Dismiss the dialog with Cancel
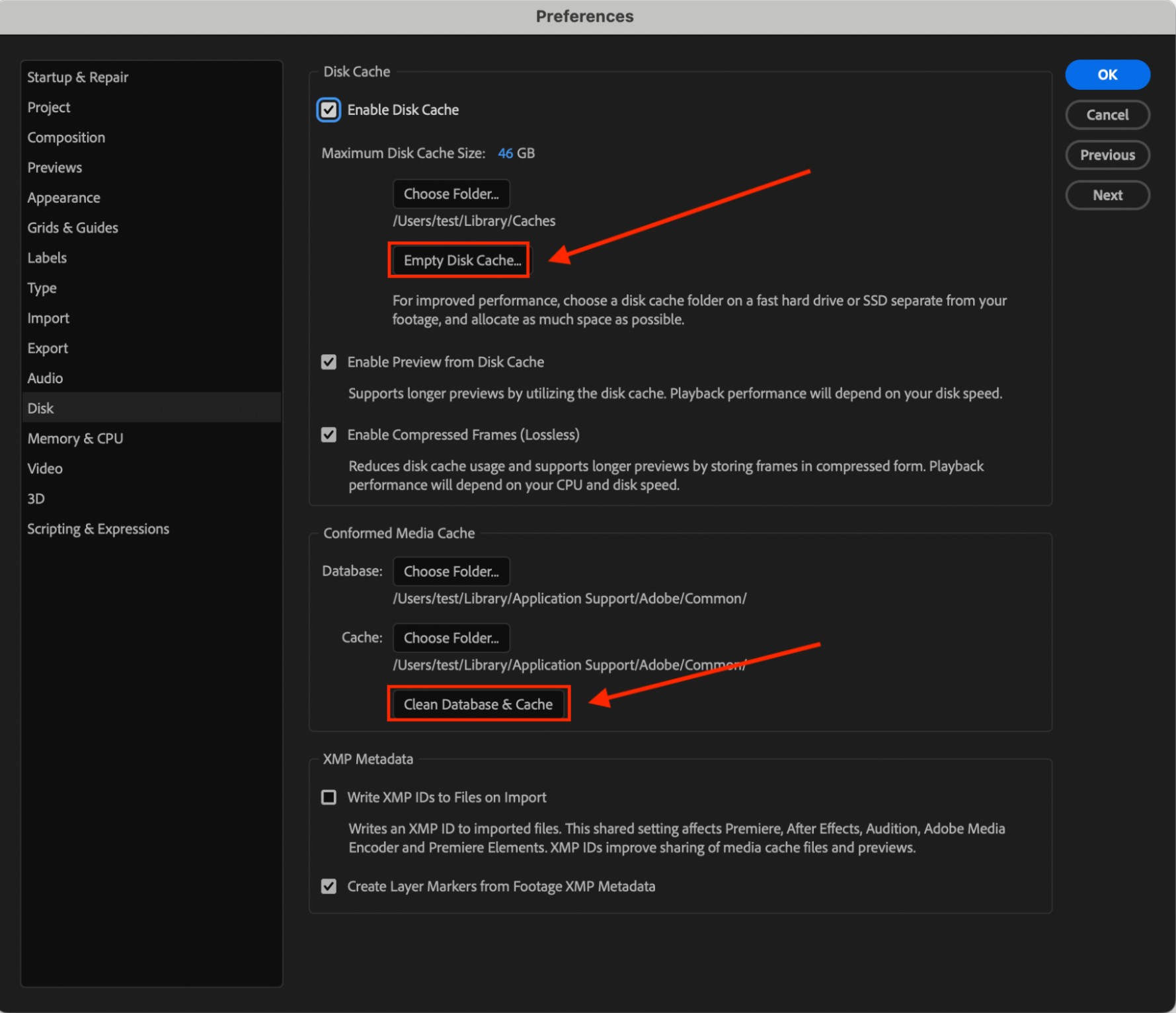Viewport: 1176px width, 1013px height. point(1107,114)
